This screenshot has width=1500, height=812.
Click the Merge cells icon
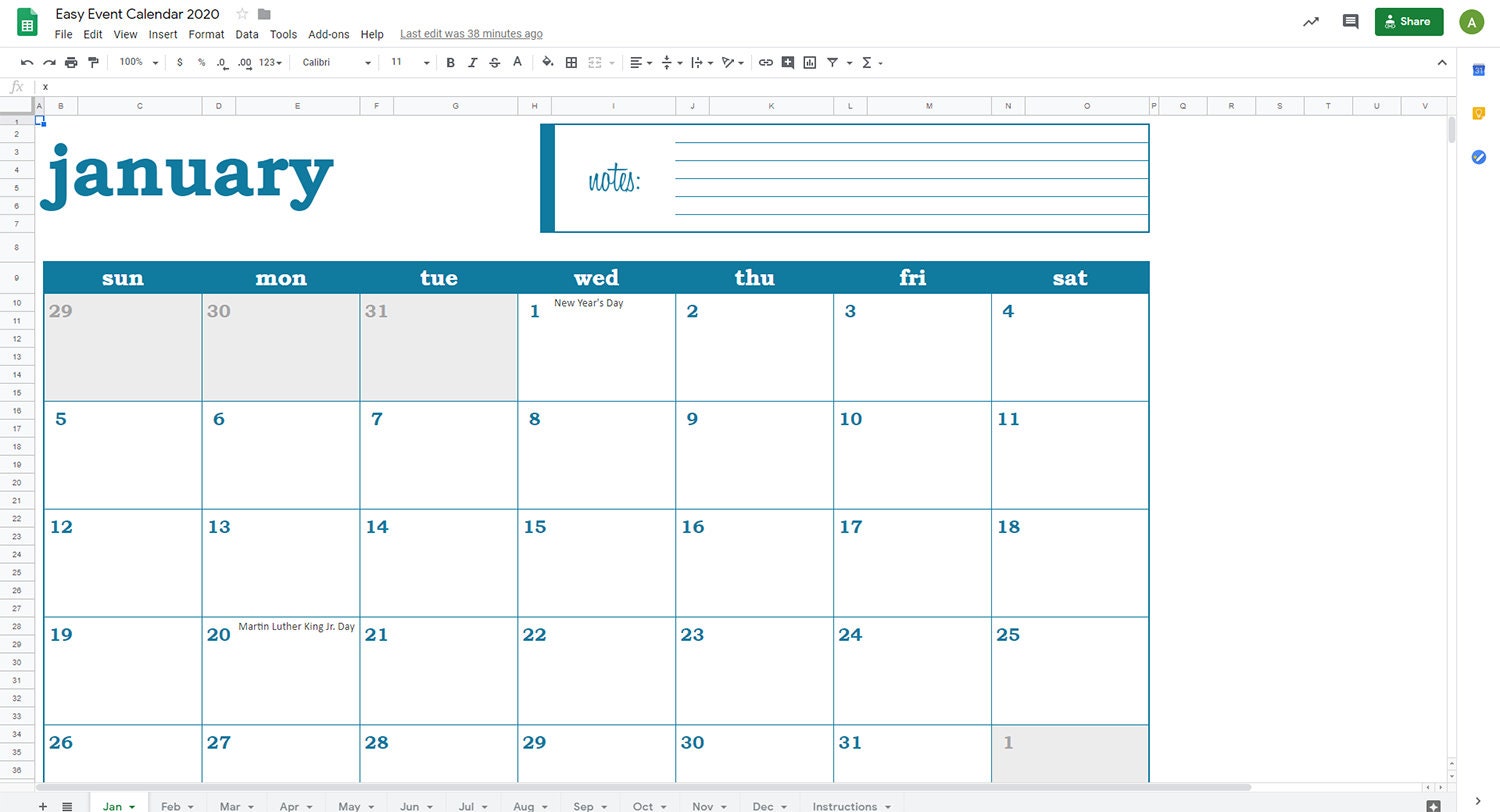tap(596, 62)
